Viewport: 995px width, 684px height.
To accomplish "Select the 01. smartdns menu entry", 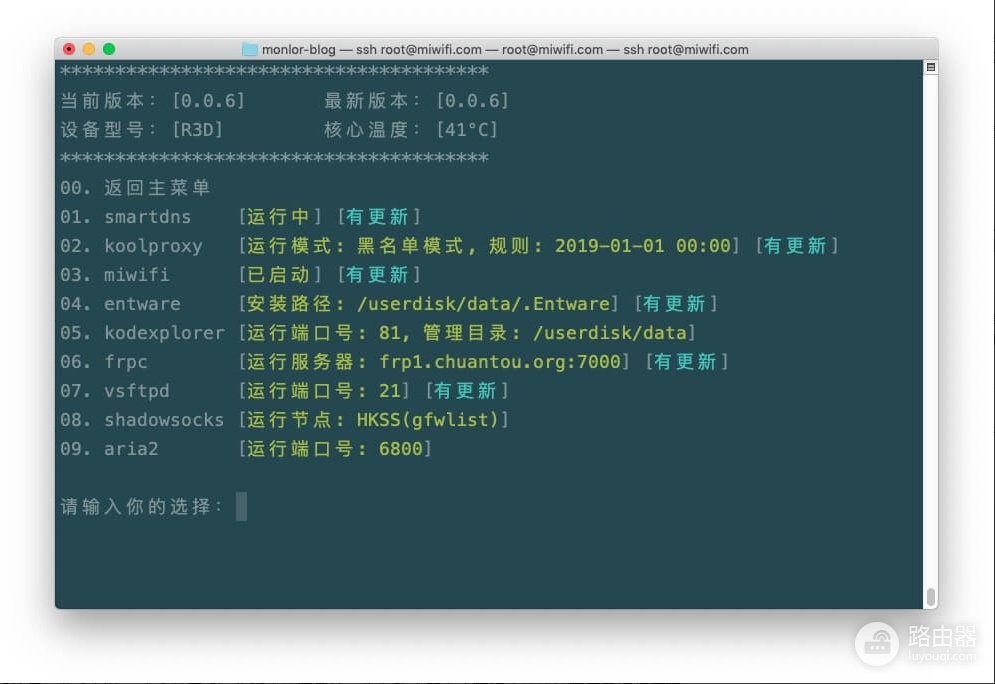I will click(x=126, y=217).
